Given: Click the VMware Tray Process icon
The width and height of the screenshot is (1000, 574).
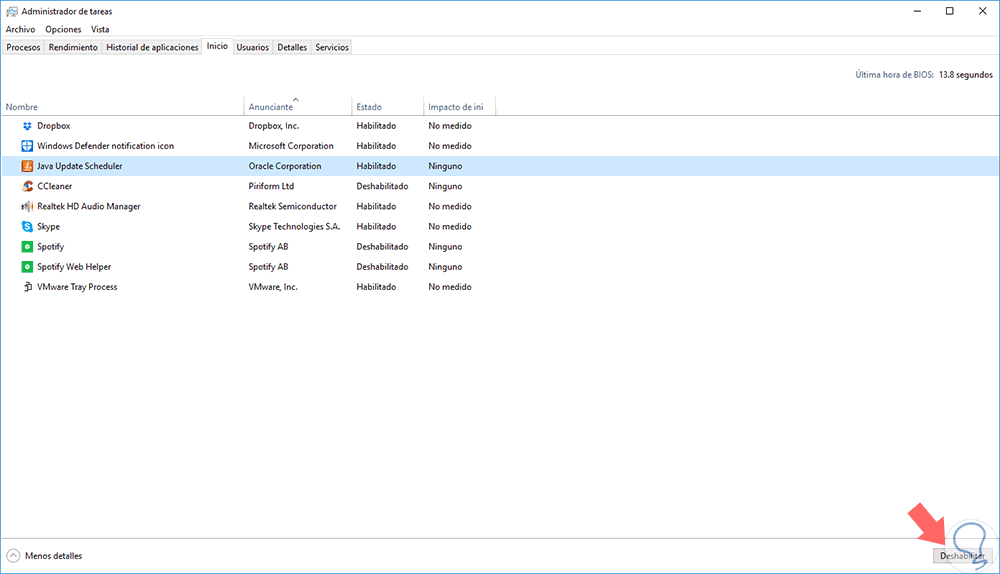Looking at the screenshot, I should pos(27,287).
